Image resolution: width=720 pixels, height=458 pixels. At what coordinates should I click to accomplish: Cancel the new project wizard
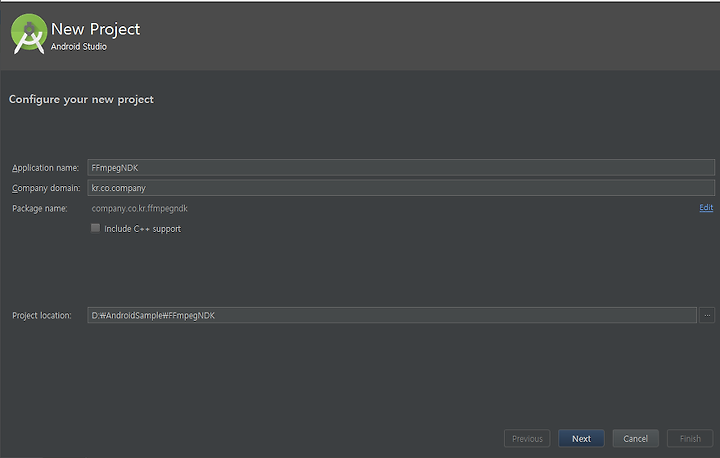click(x=636, y=438)
